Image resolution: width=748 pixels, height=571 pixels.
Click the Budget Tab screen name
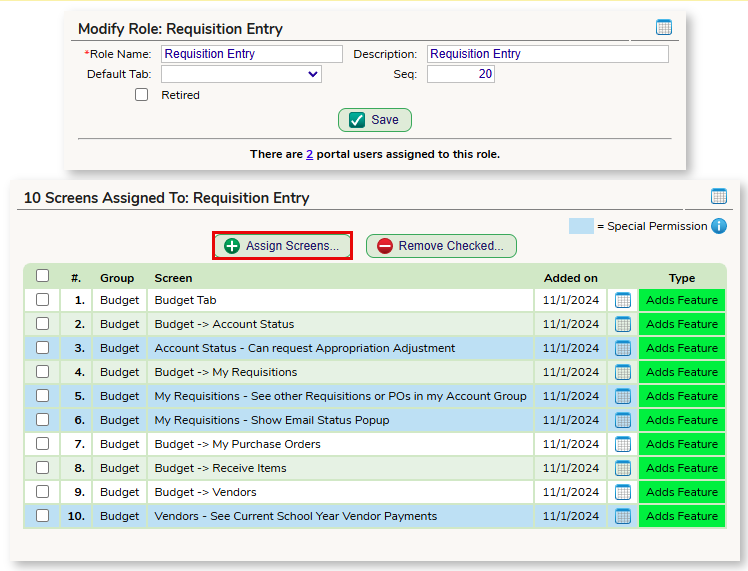coord(185,300)
